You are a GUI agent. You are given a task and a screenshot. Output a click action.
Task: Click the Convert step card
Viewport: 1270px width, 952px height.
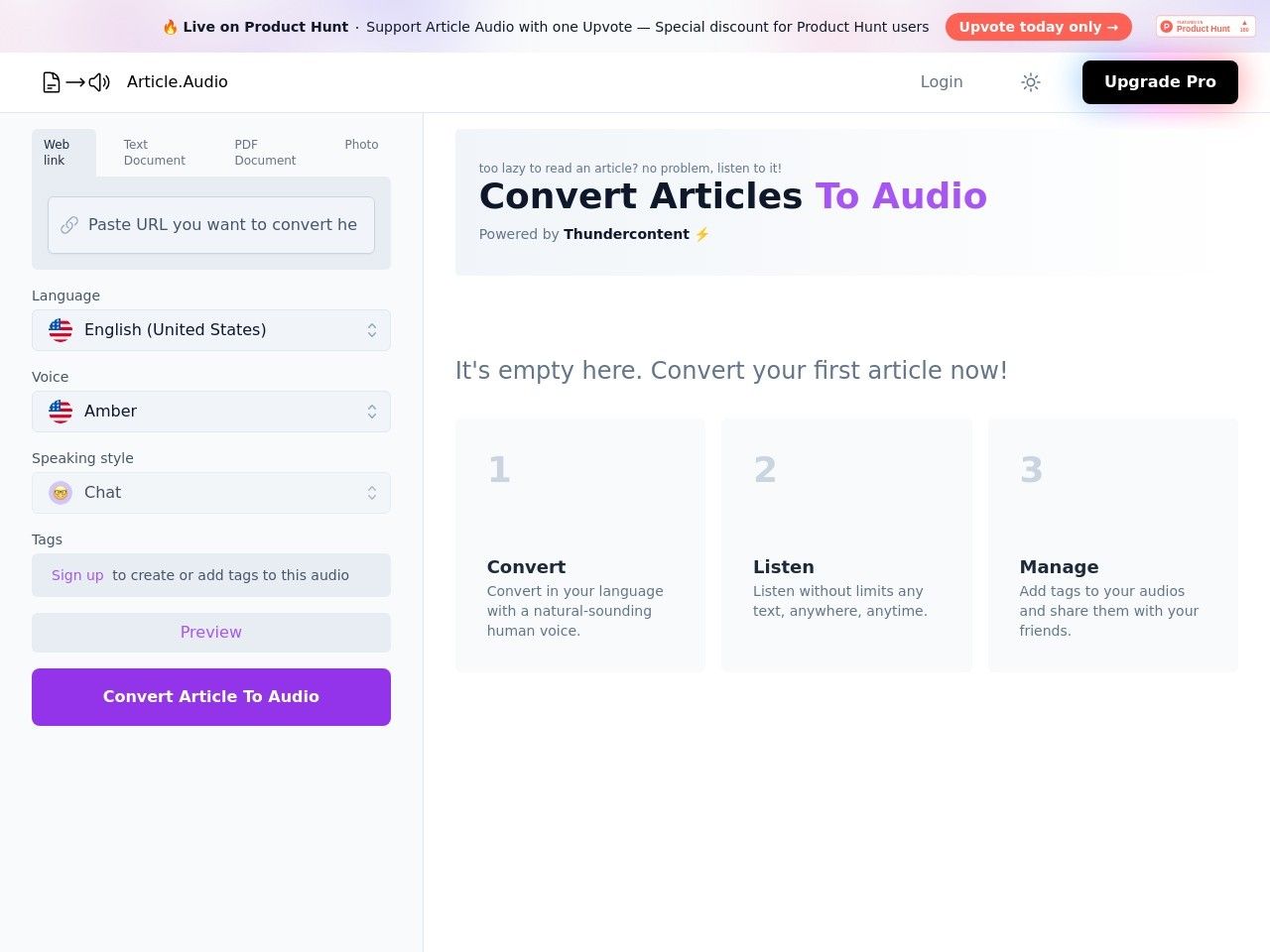[x=580, y=545]
